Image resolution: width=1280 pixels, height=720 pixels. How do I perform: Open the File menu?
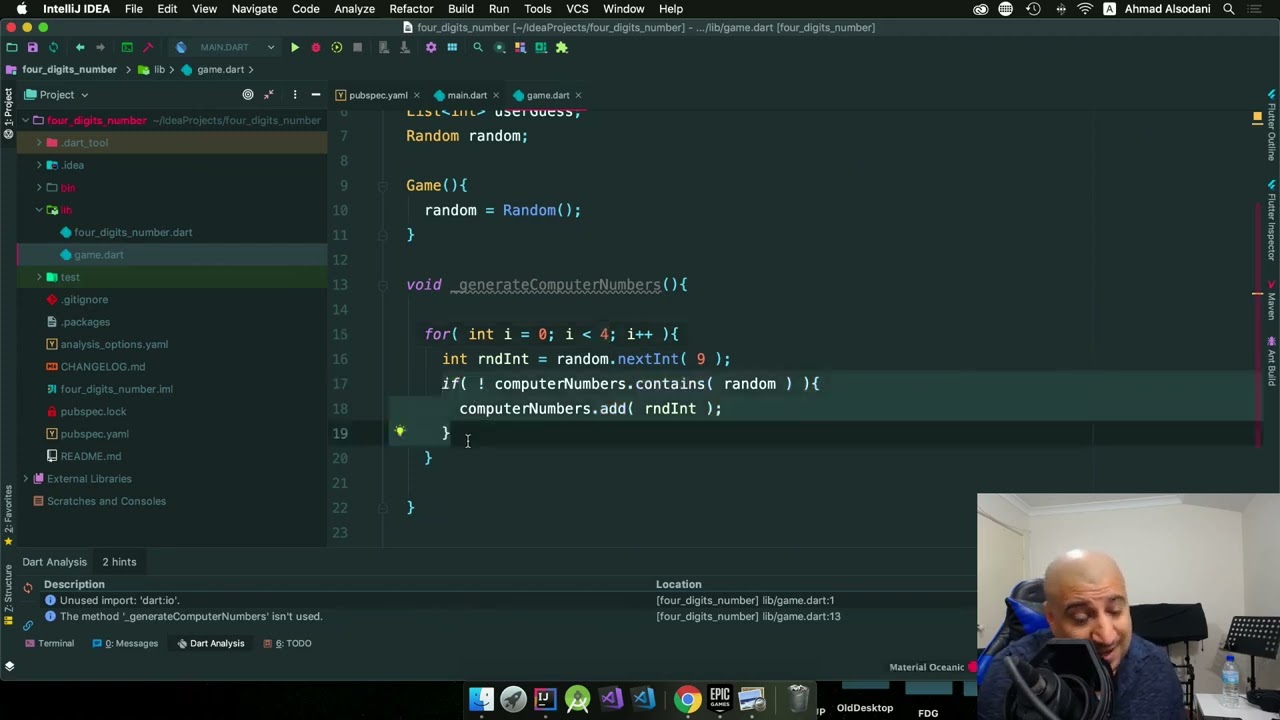click(133, 9)
